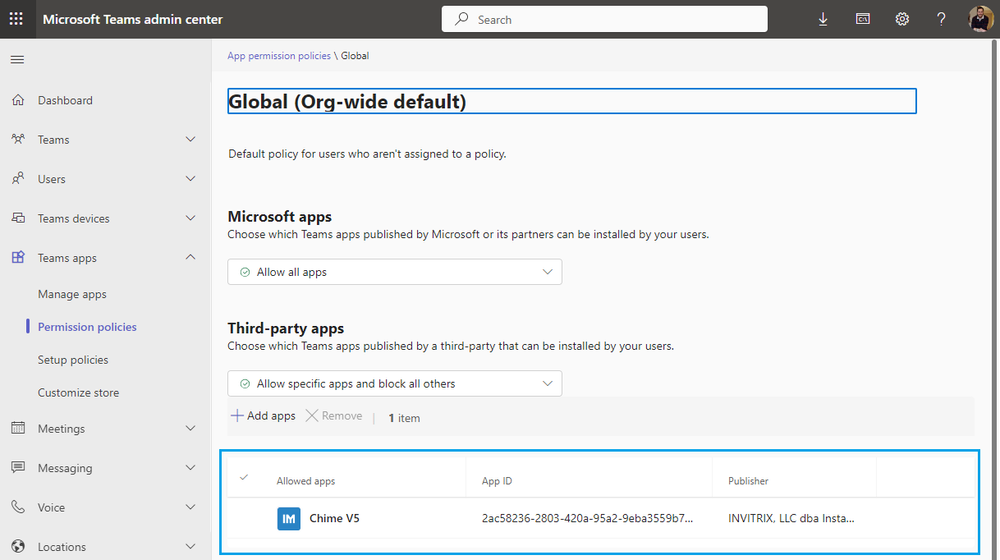Viewport: 1000px width, 560px height.
Task: Click the Teams apps icon
Action: tap(18, 257)
